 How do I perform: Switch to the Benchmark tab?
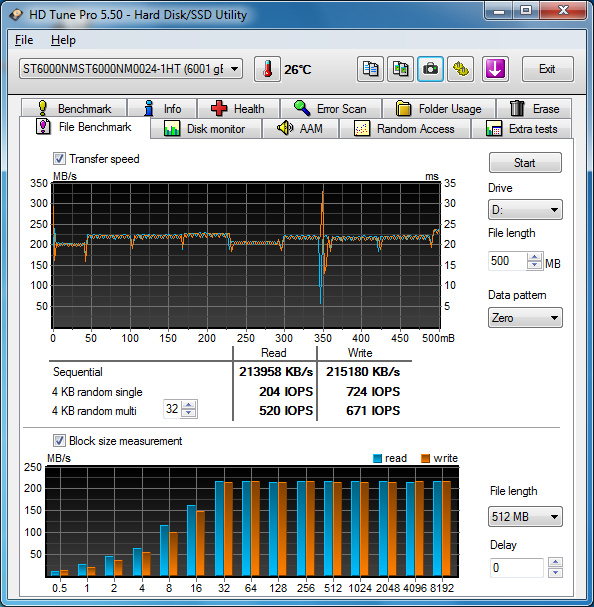(74, 108)
